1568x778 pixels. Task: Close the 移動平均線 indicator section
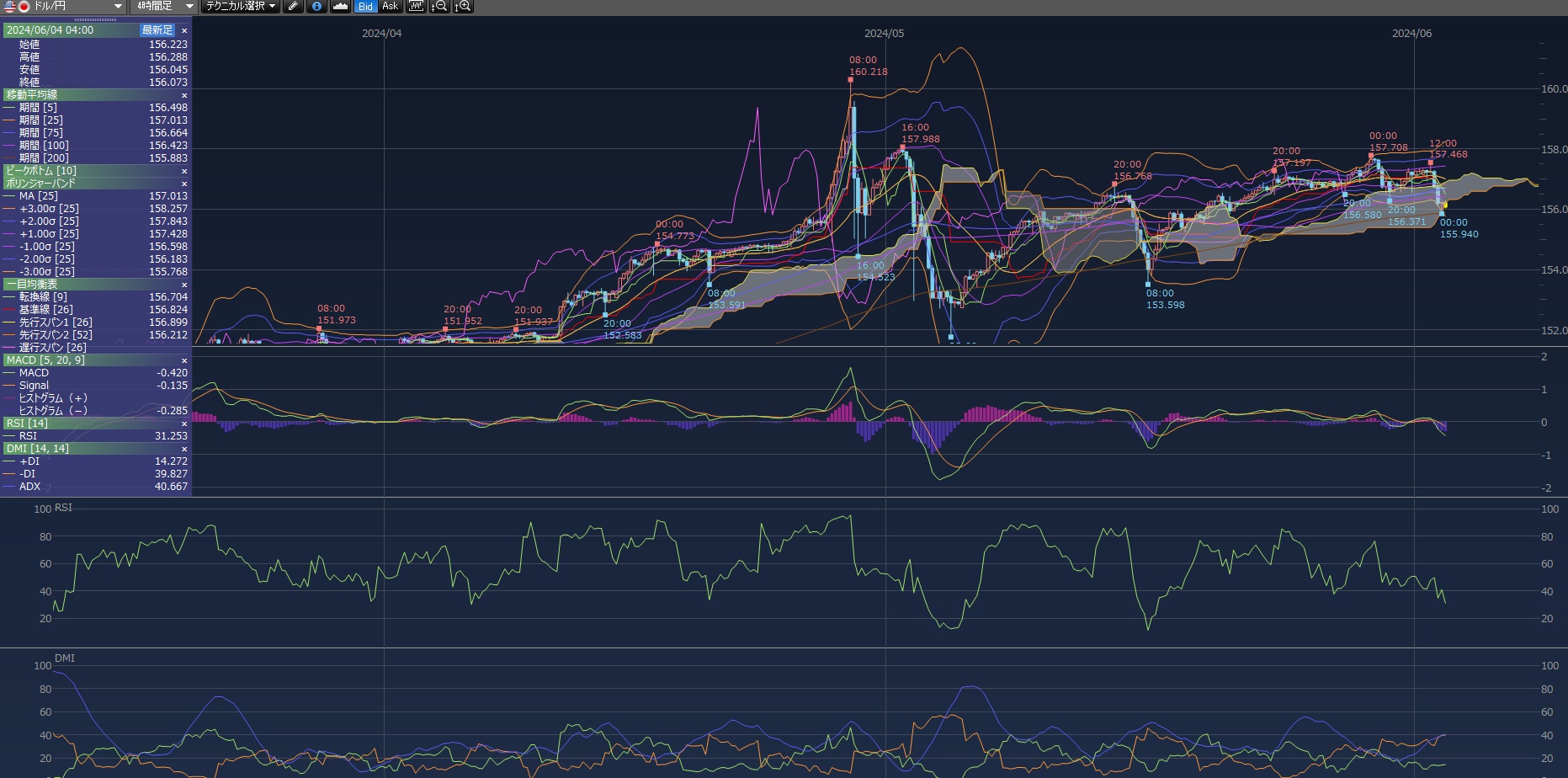(184, 95)
